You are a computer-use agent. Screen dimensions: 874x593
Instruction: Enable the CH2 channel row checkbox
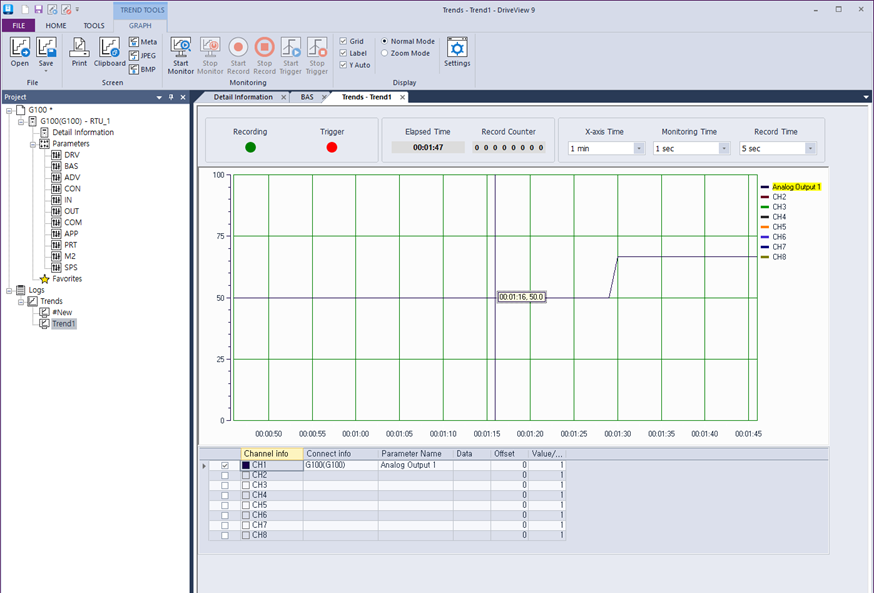[225, 475]
